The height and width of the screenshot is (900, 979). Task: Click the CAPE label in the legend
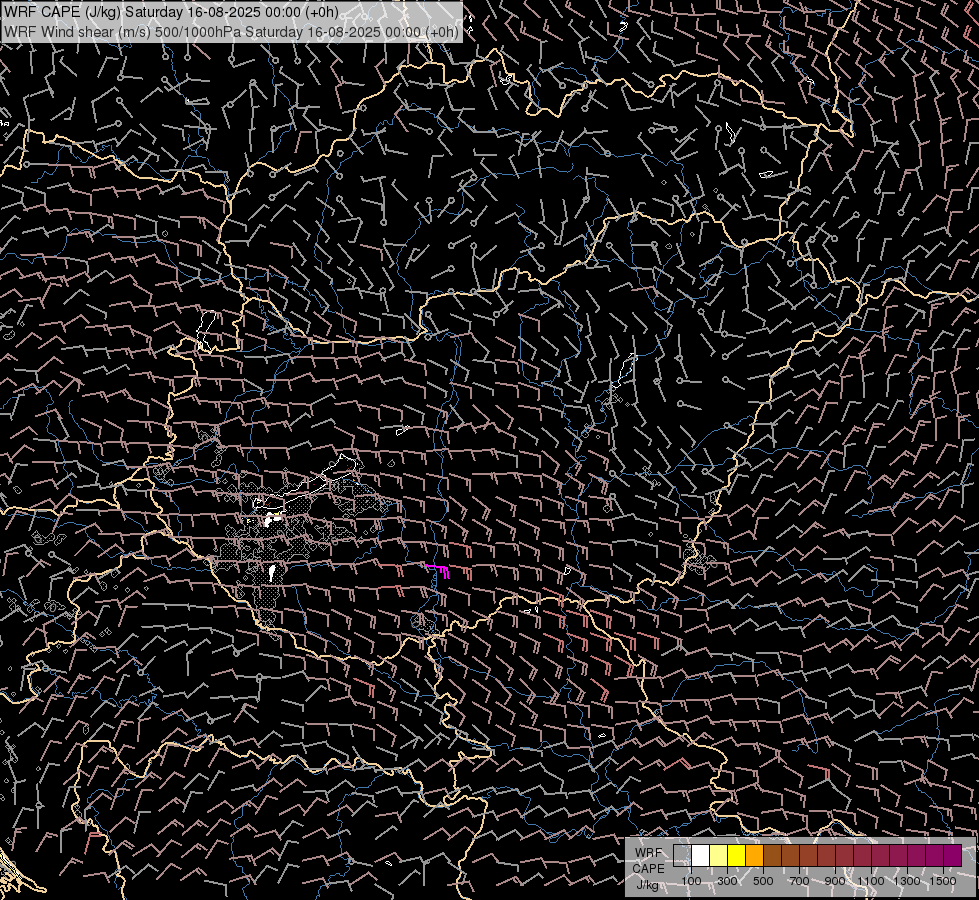pyautogui.click(x=648, y=869)
